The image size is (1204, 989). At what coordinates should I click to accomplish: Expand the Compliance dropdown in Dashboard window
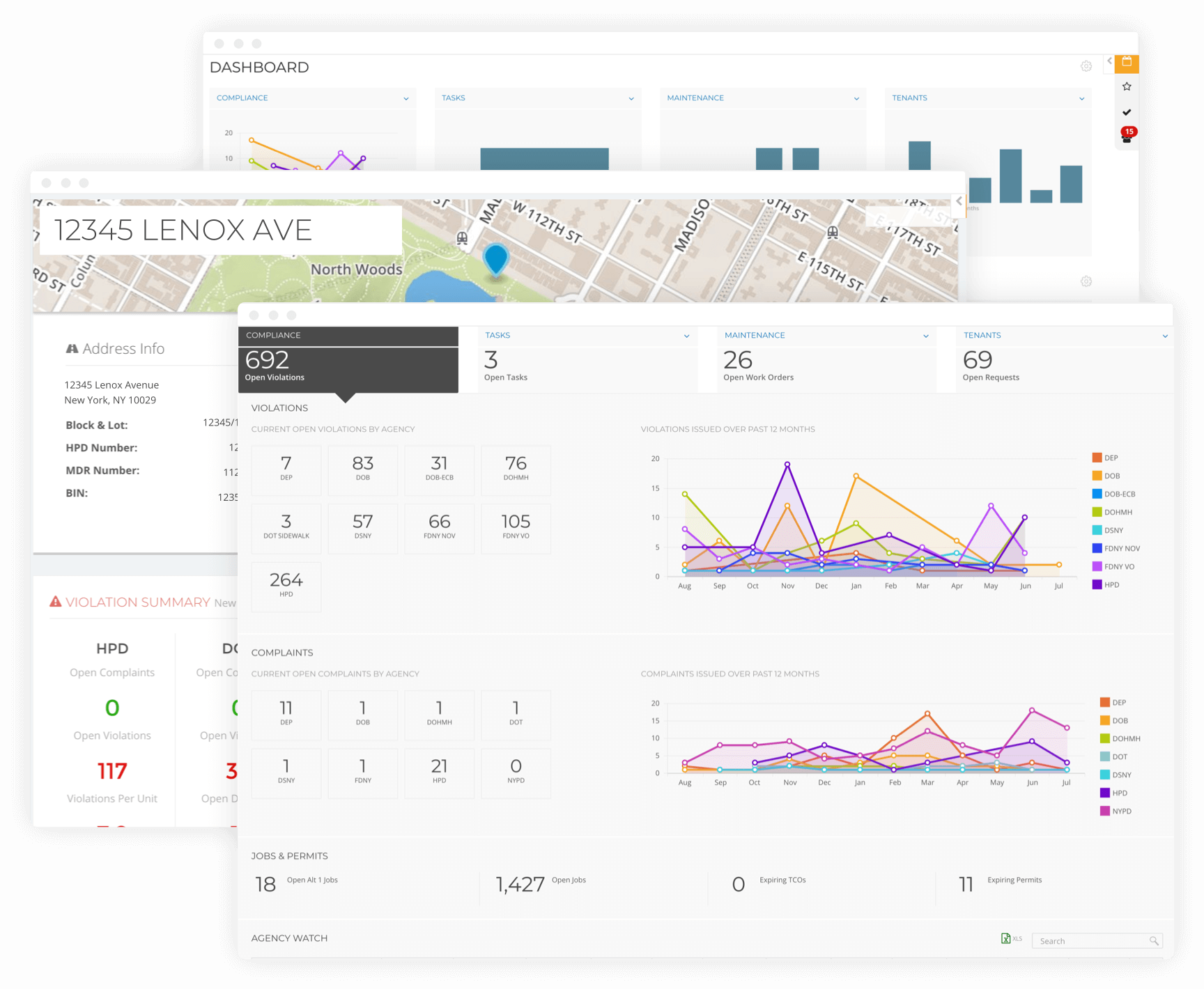tap(406, 98)
